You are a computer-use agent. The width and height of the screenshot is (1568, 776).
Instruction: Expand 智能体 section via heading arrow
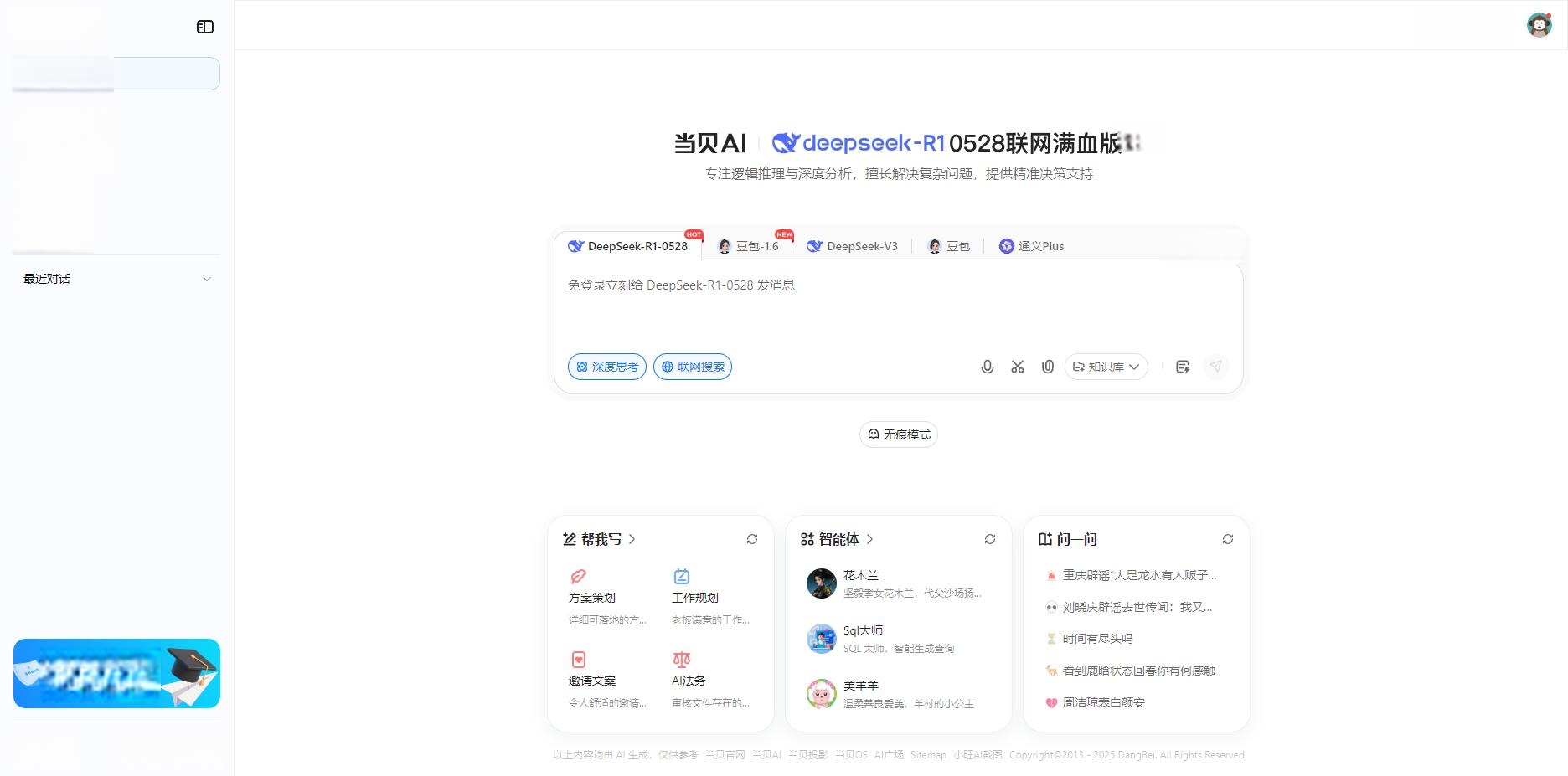pos(869,539)
